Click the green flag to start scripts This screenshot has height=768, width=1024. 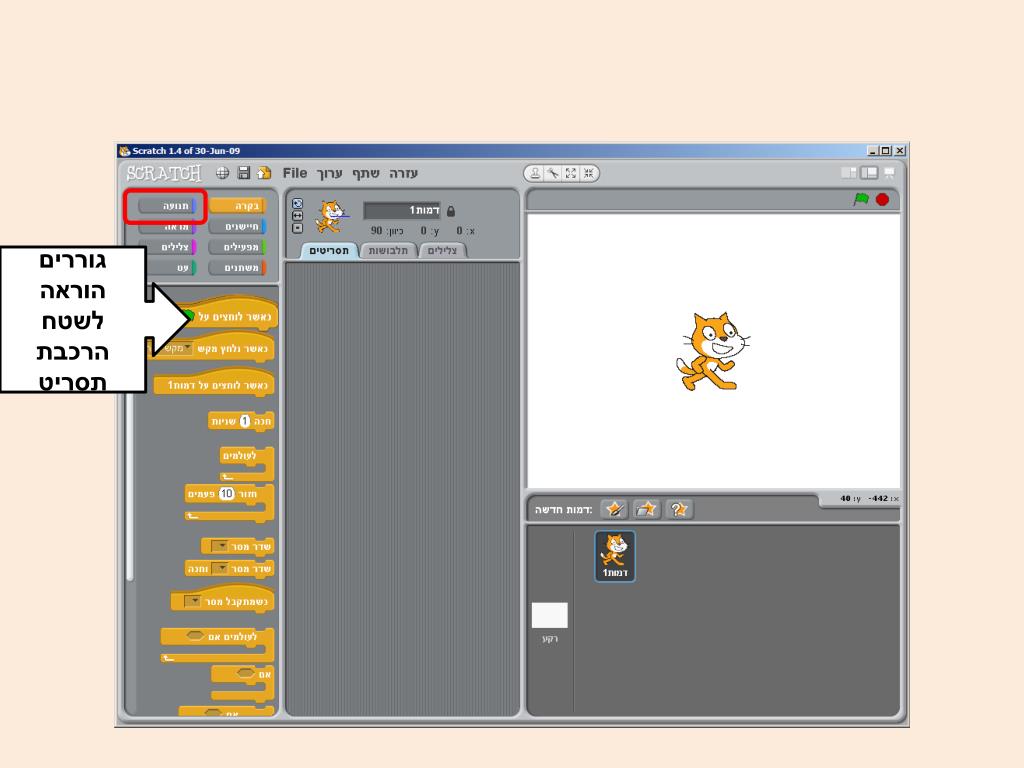pos(861,200)
